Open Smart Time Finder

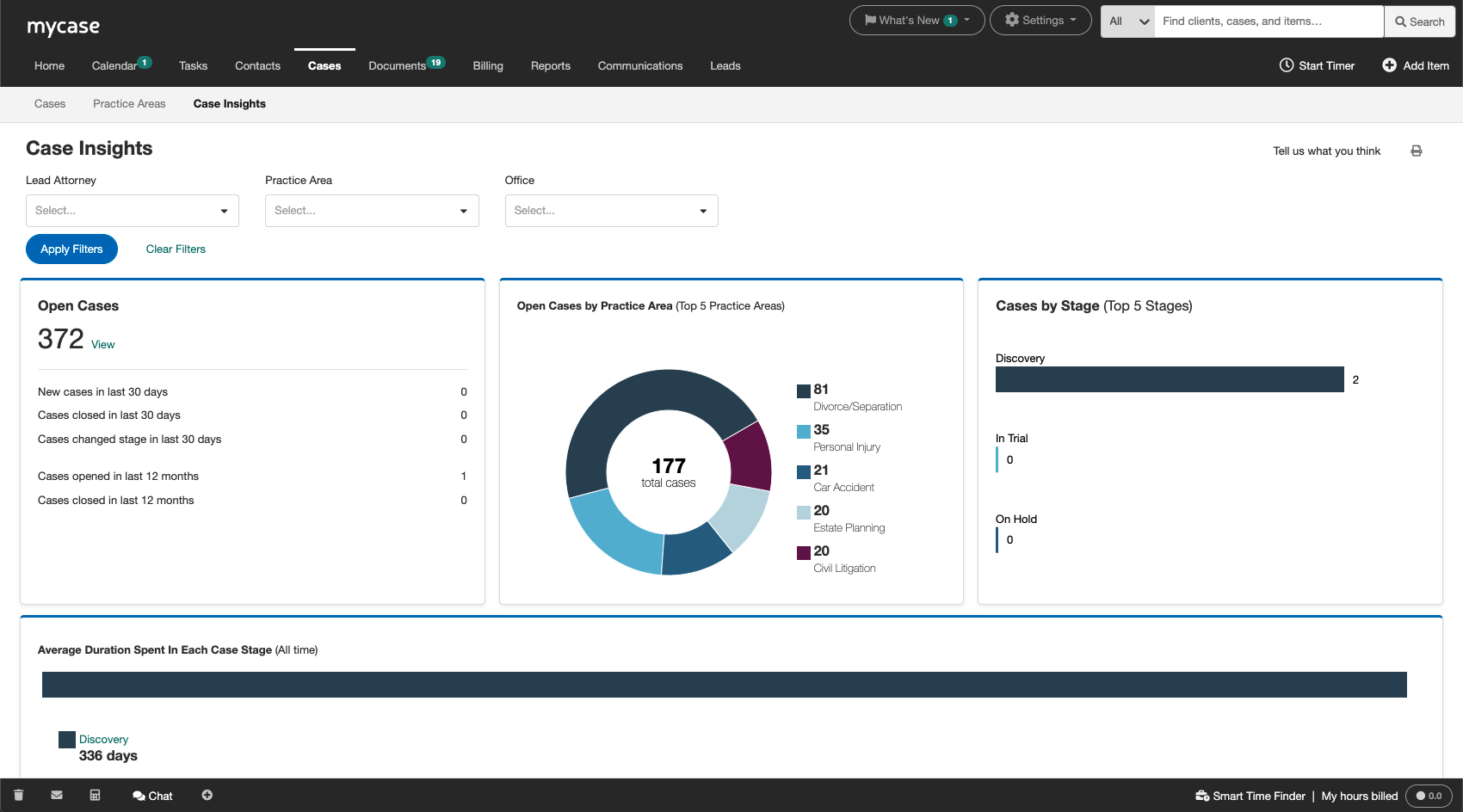(1250, 796)
